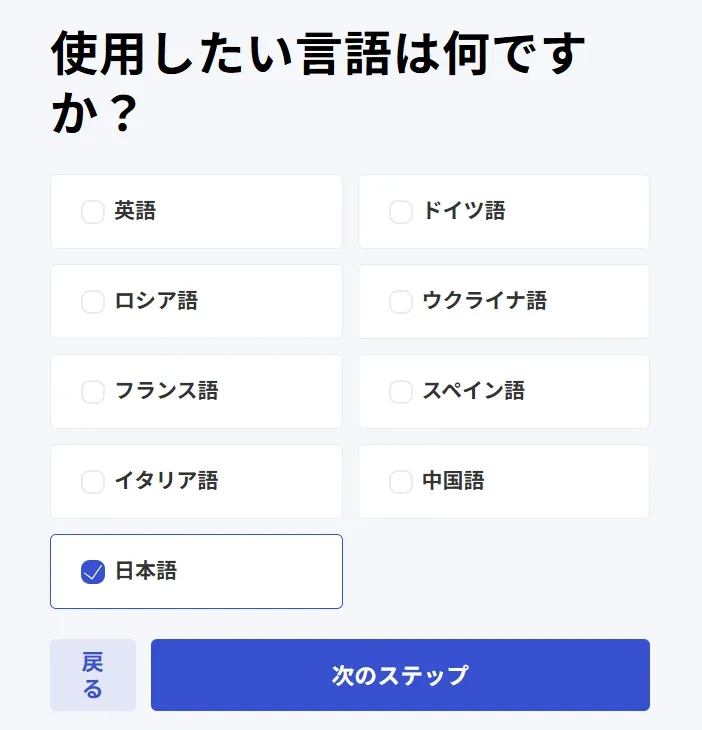The image size is (702, 730).
Task: Go back with the 戻る button
Action: coord(93,675)
